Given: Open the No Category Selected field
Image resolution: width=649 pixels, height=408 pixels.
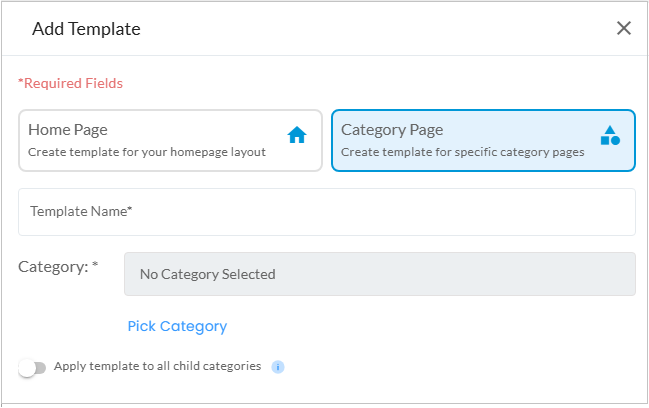Looking at the screenshot, I should point(379,274).
